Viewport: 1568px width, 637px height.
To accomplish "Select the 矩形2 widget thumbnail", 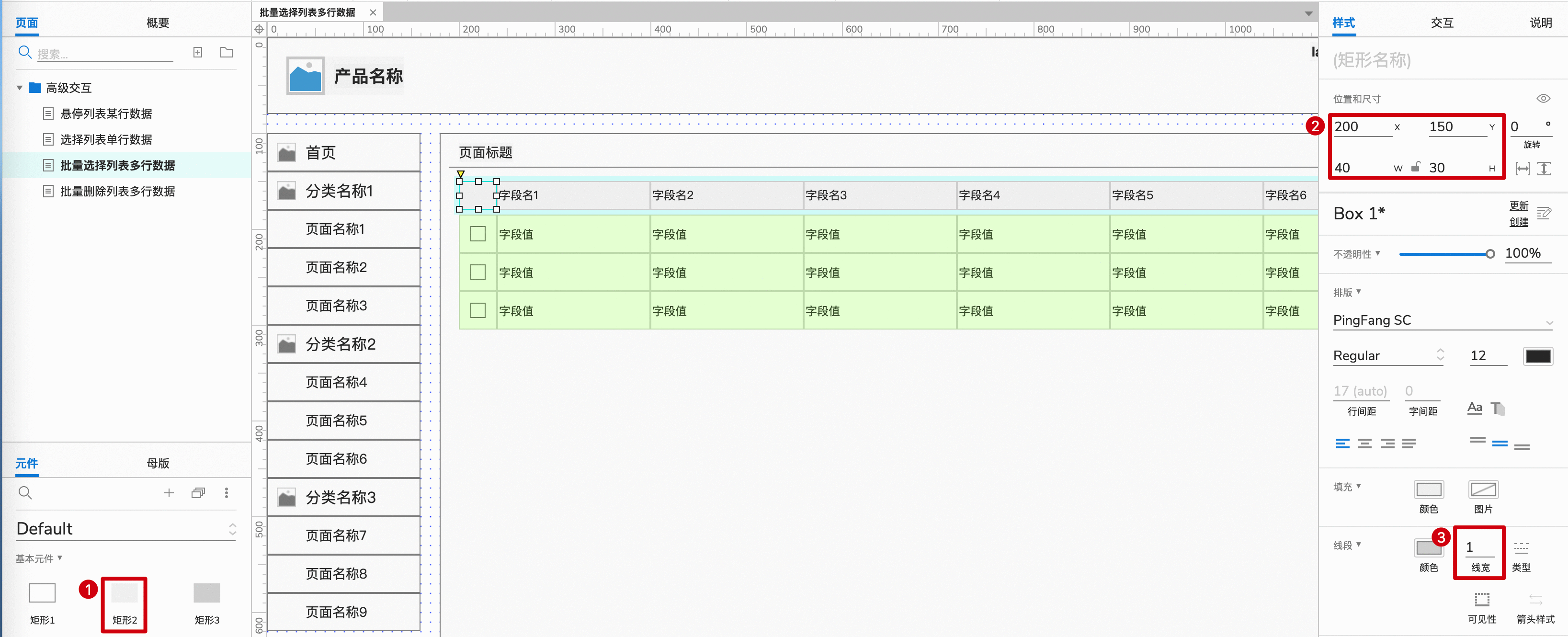I will (x=124, y=592).
